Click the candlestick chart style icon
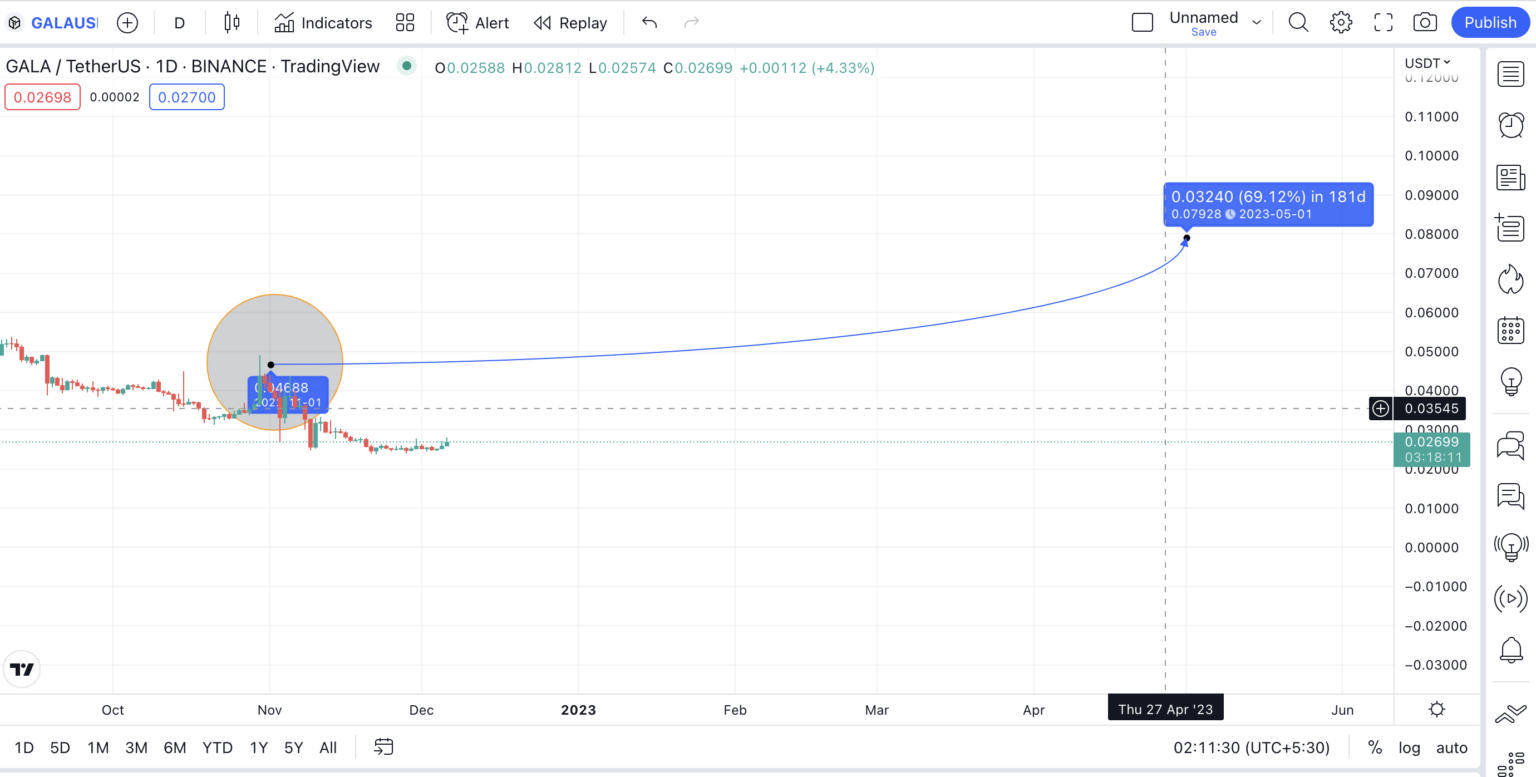The width and height of the screenshot is (1536, 777). click(x=232, y=22)
